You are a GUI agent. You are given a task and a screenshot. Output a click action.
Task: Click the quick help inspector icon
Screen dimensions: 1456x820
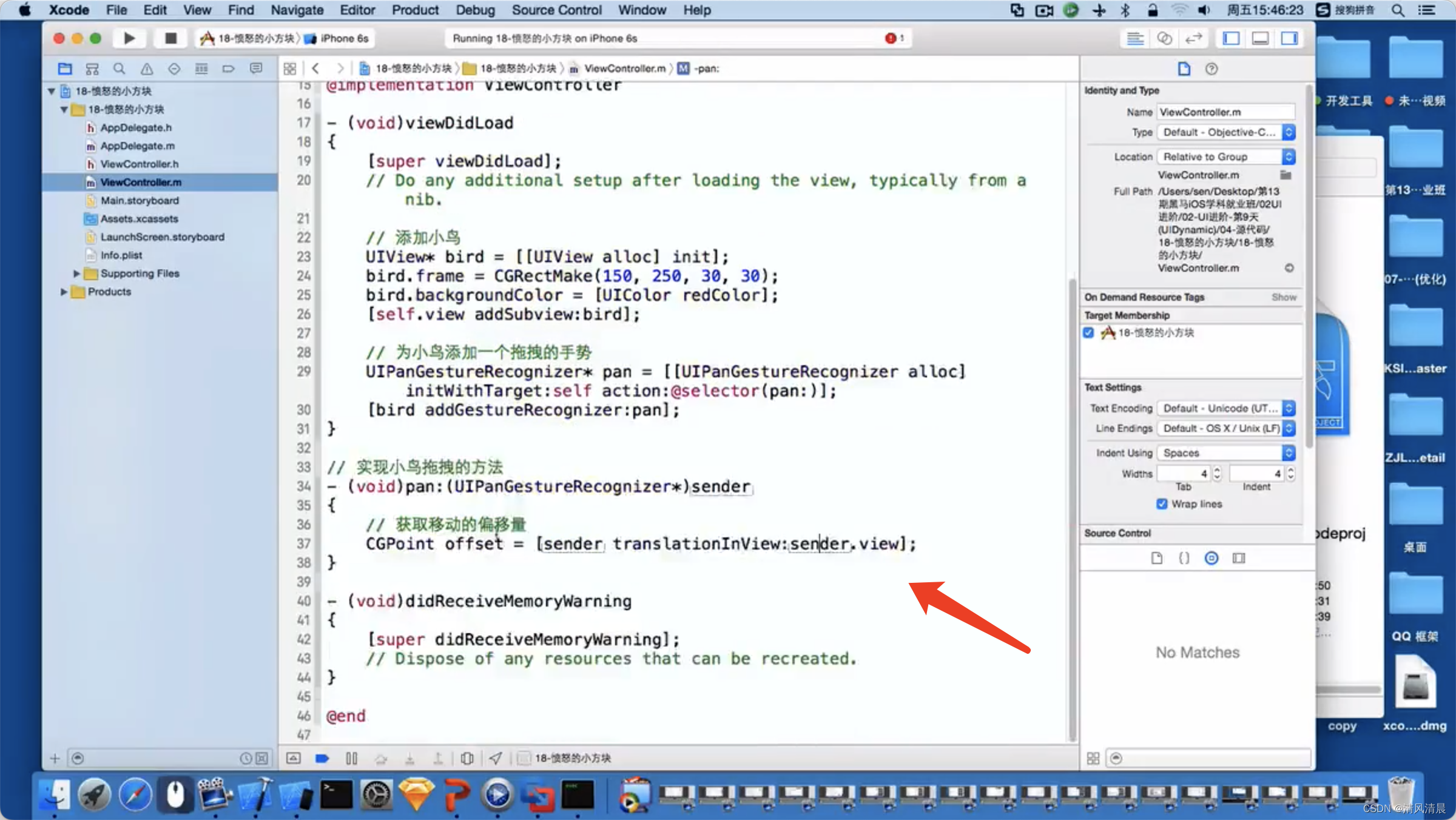point(1211,68)
